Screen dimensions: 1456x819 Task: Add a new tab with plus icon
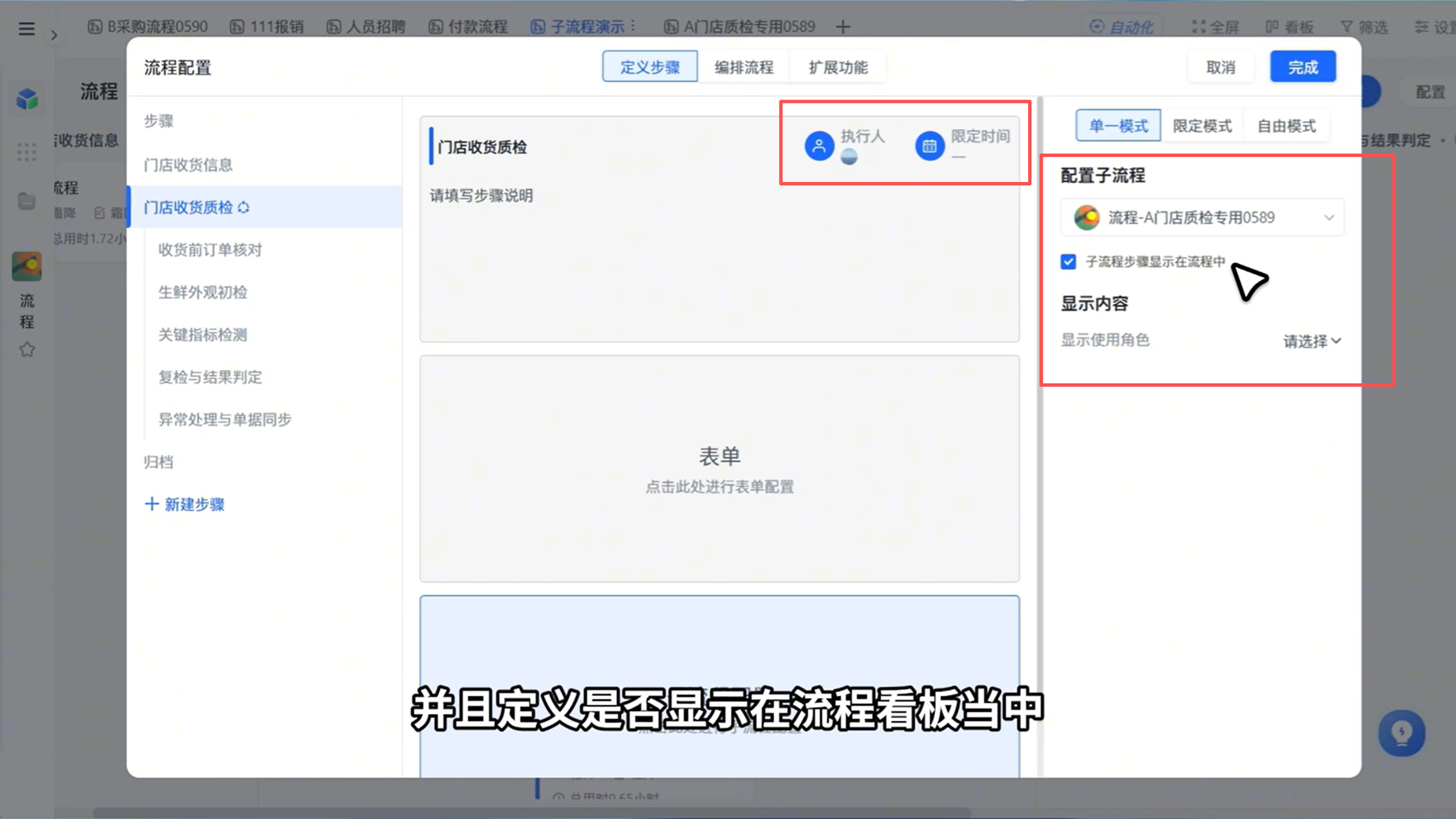(843, 27)
